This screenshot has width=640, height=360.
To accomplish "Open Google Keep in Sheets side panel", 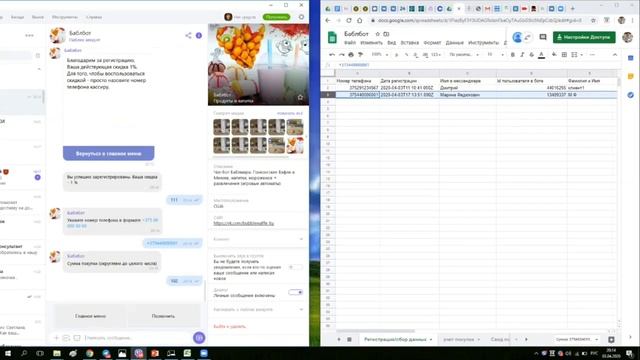I will pyautogui.click(x=631, y=76).
